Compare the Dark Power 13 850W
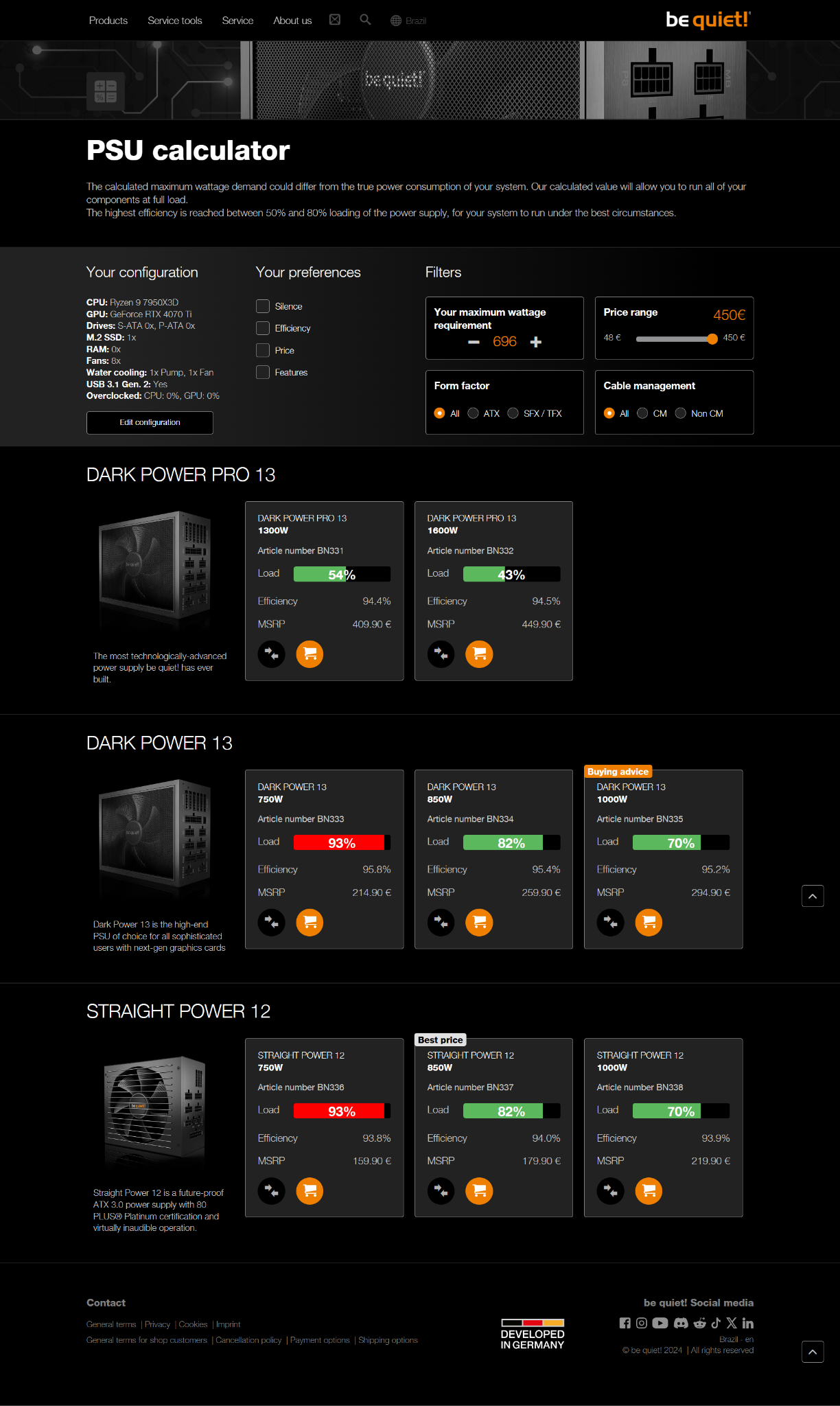 441,923
